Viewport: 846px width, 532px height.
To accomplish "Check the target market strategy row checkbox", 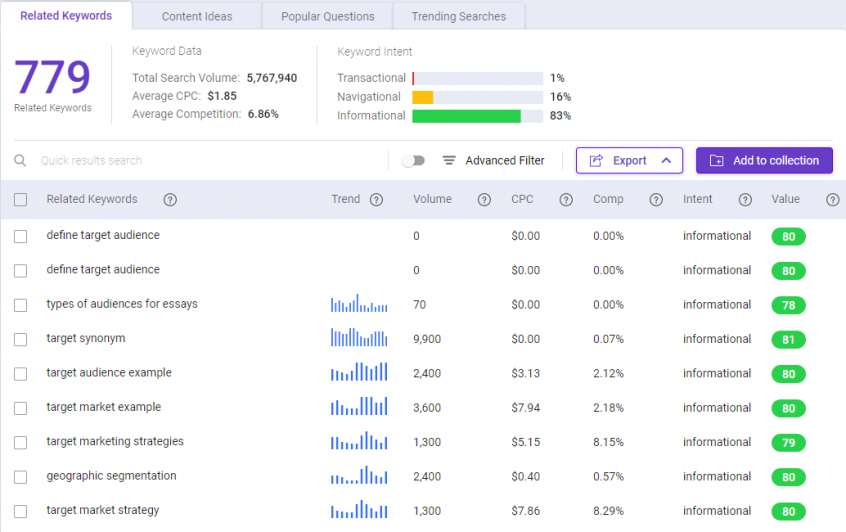I will 21,511.
